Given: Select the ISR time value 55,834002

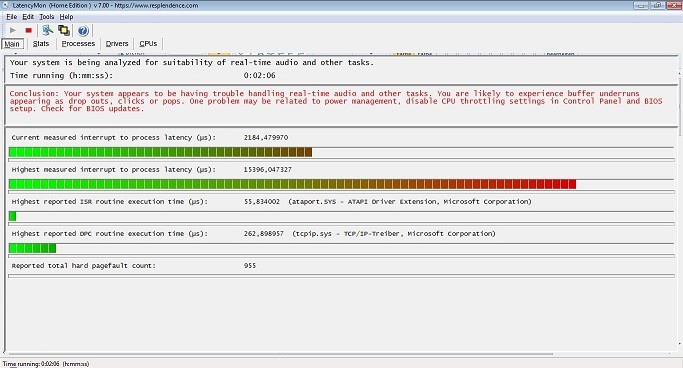Looking at the screenshot, I should pos(262,202).
